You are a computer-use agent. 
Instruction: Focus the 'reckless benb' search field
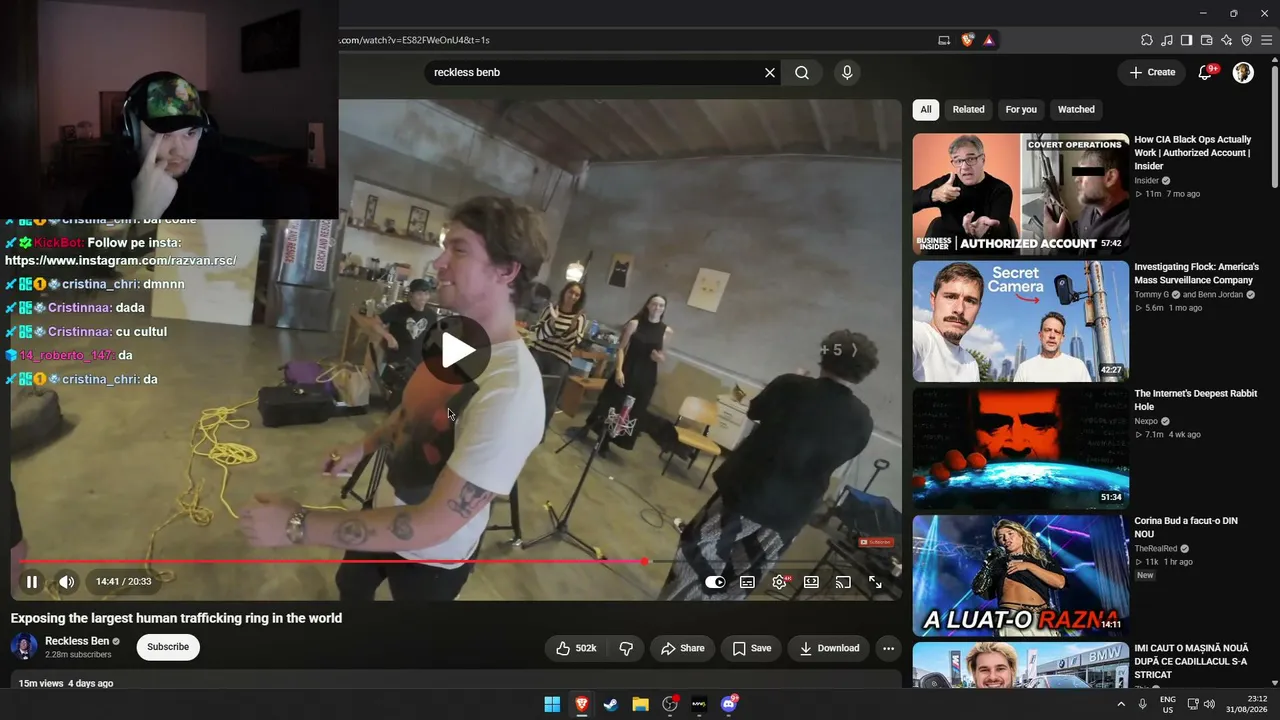pos(595,72)
